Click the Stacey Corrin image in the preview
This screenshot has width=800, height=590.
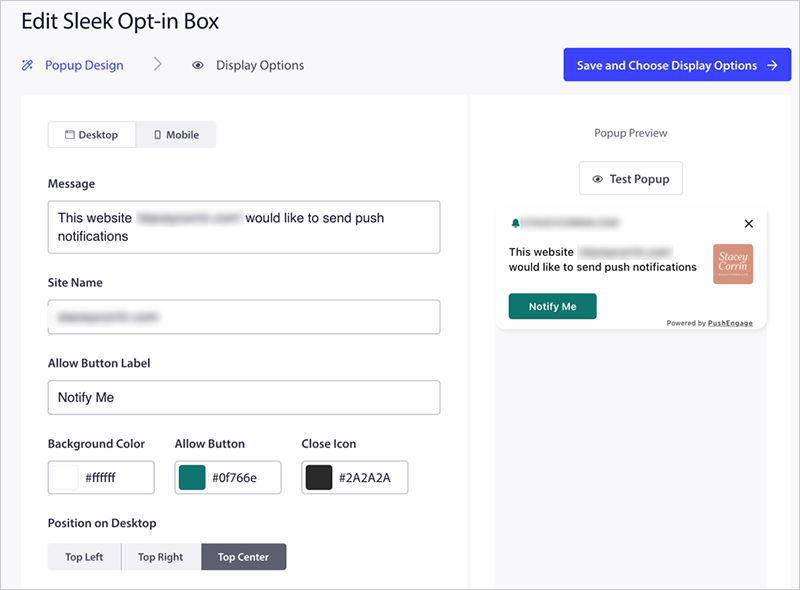coord(733,264)
